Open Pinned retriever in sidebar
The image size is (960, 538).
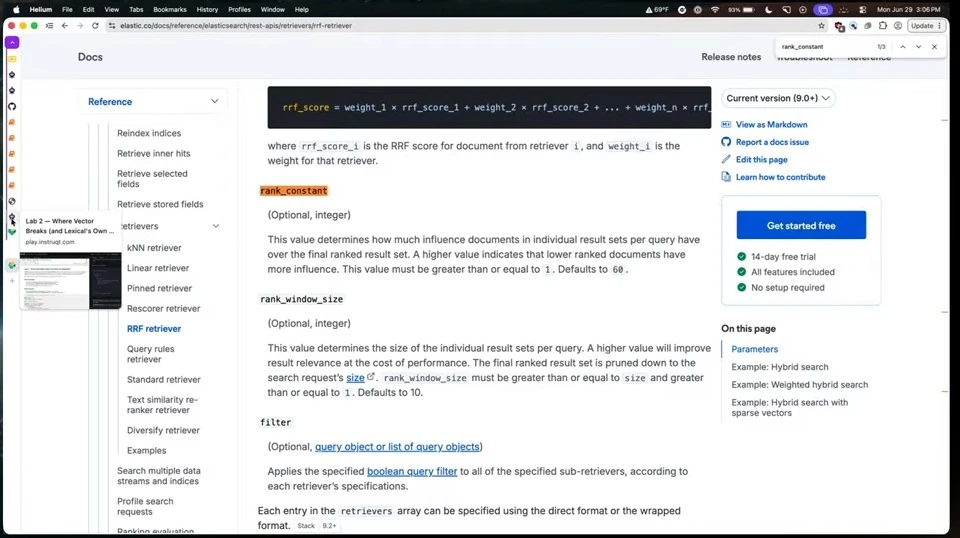click(159, 288)
